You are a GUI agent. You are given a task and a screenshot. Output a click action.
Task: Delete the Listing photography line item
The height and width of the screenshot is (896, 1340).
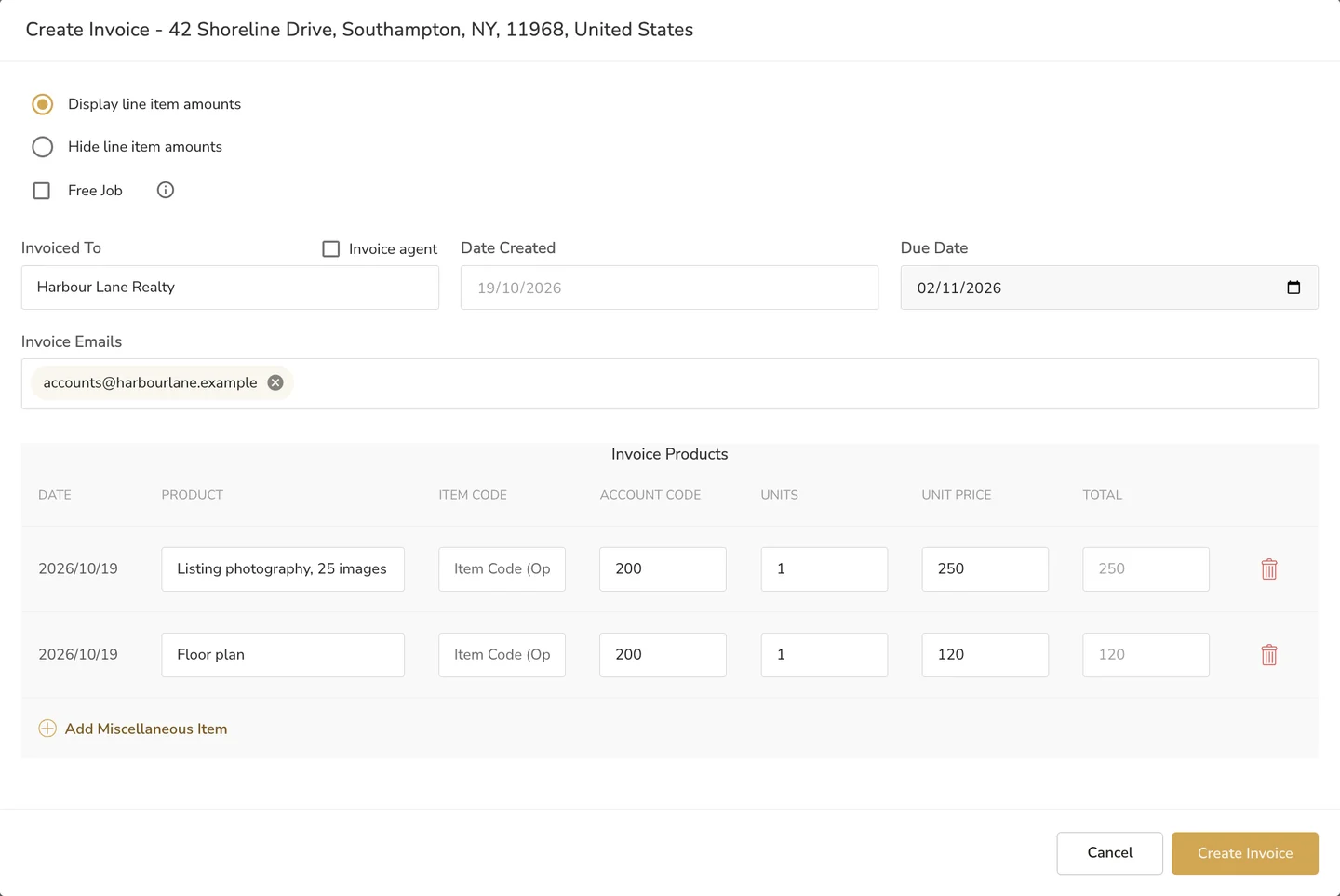pyautogui.click(x=1269, y=569)
